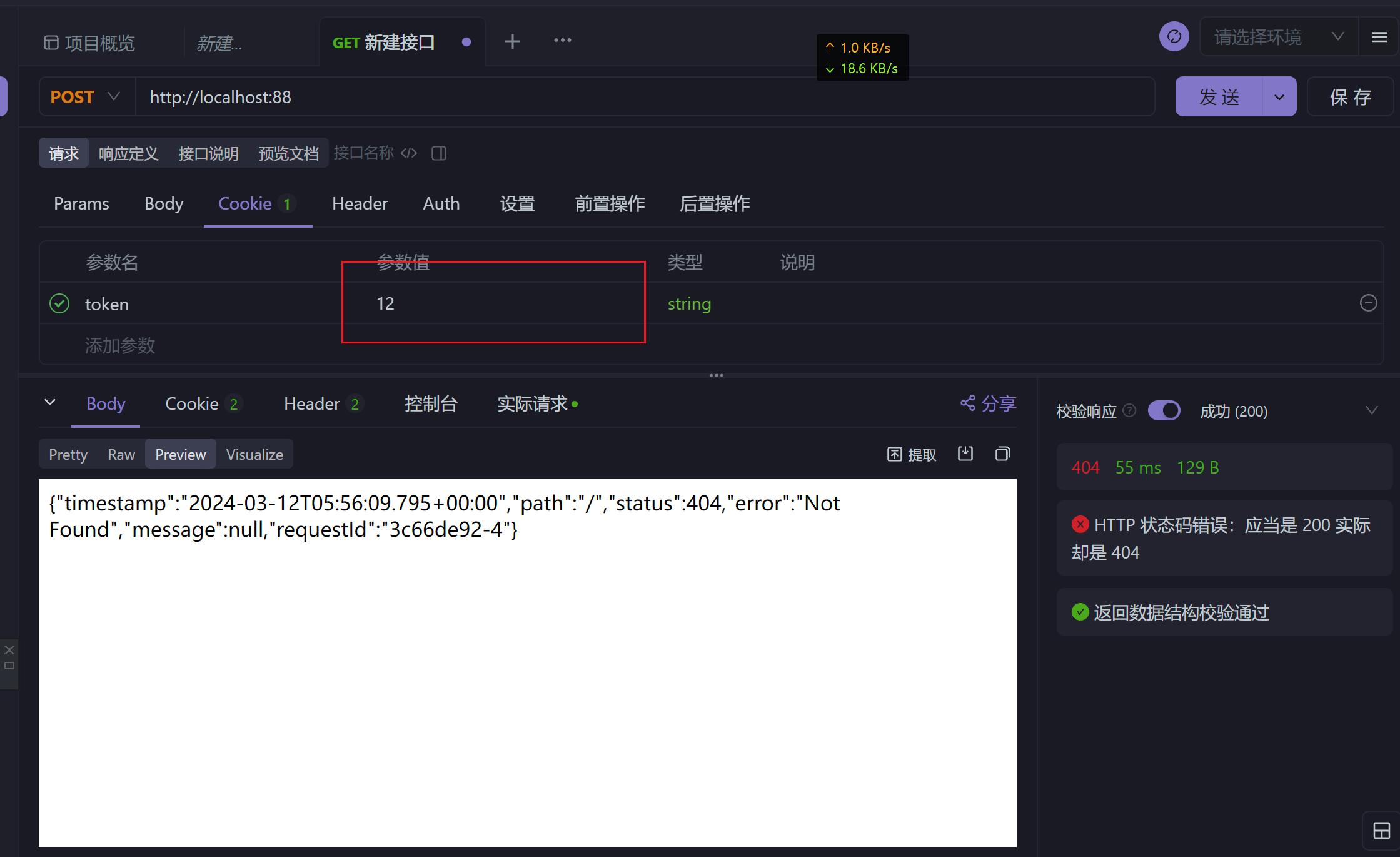
Task: Send the request with 发送 button
Action: tap(1219, 97)
